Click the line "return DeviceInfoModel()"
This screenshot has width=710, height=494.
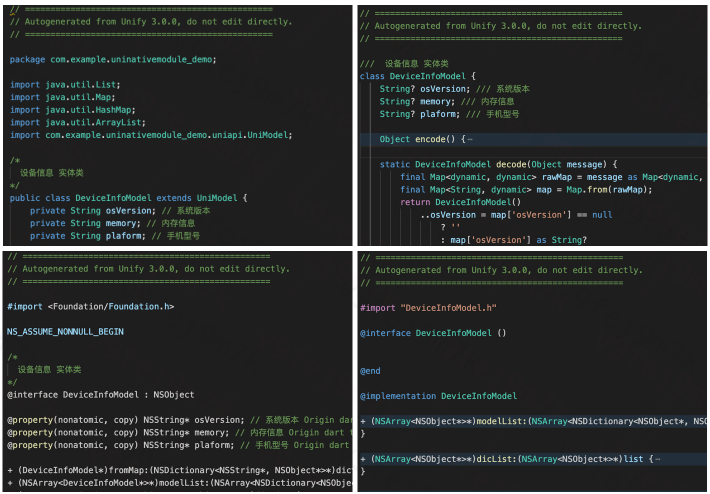(461, 202)
